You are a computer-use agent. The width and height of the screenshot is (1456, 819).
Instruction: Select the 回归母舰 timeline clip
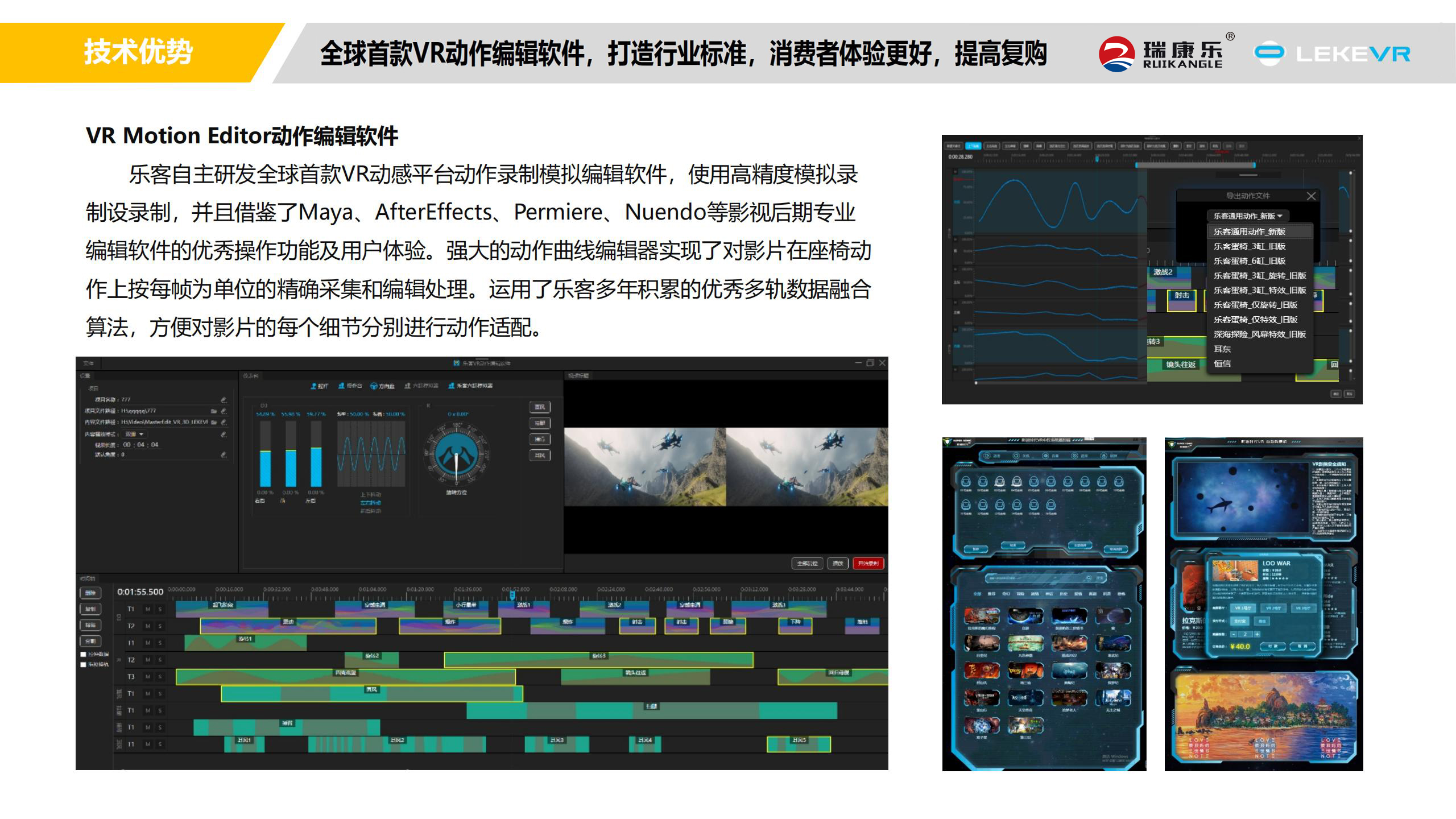point(833,677)
